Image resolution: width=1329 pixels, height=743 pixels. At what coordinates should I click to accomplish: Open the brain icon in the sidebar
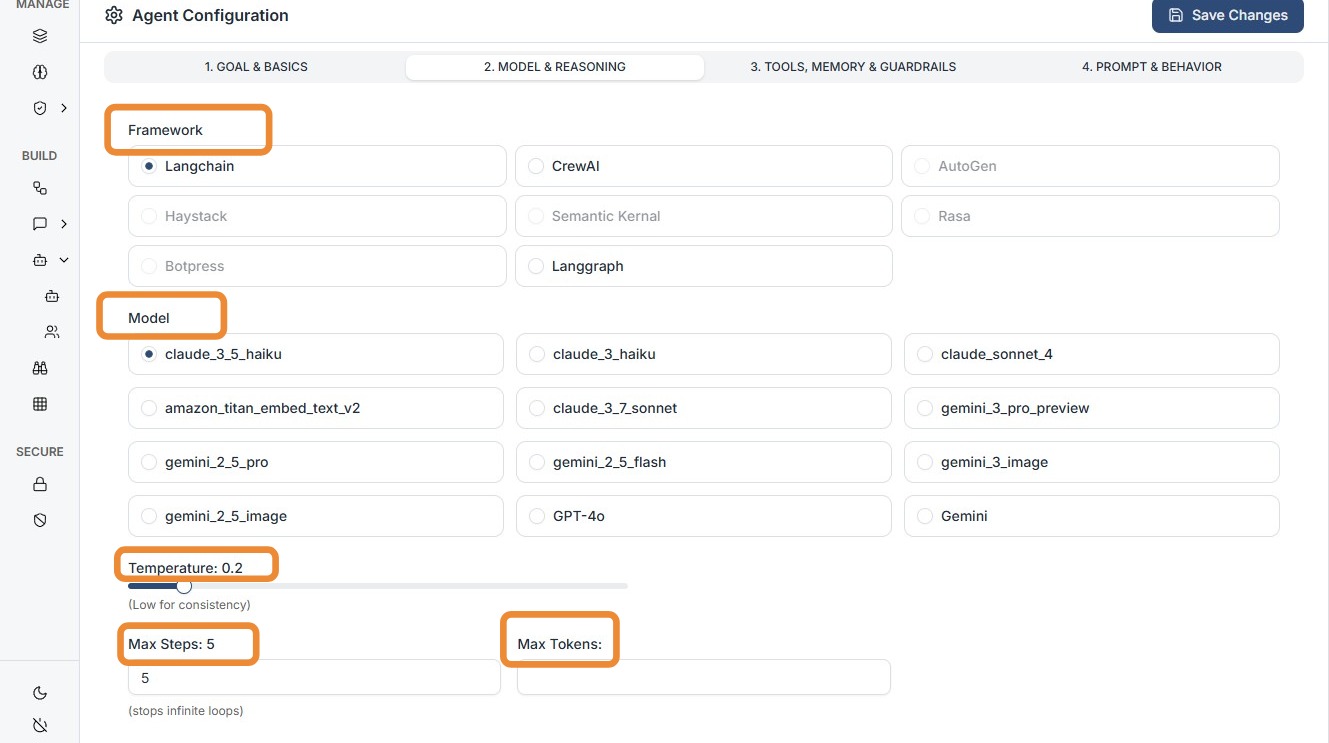click(x=40, y=73)
